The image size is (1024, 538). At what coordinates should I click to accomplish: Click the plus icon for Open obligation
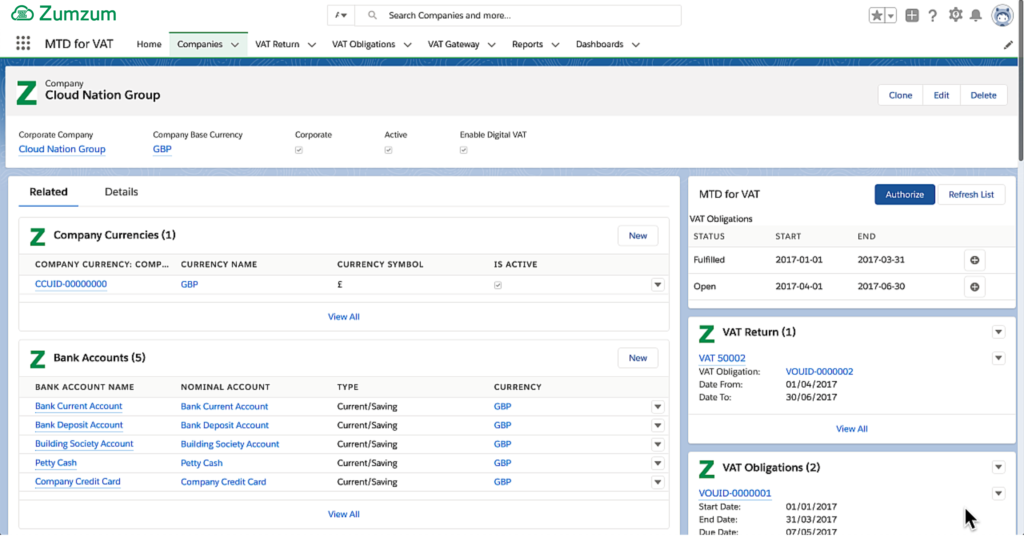pyautogui.click(x=974, y=287)
